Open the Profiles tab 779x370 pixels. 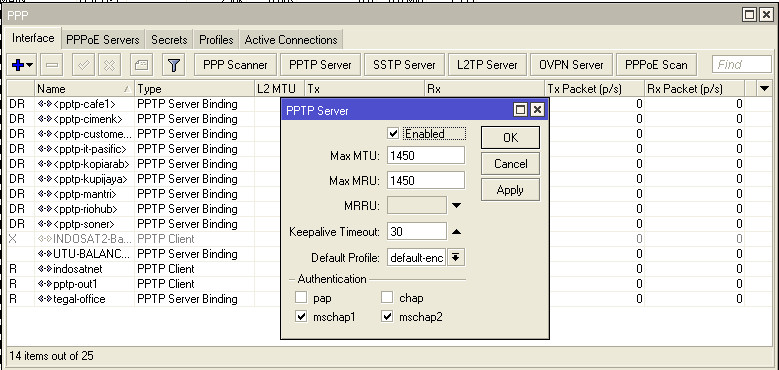[x=216, y=40]
